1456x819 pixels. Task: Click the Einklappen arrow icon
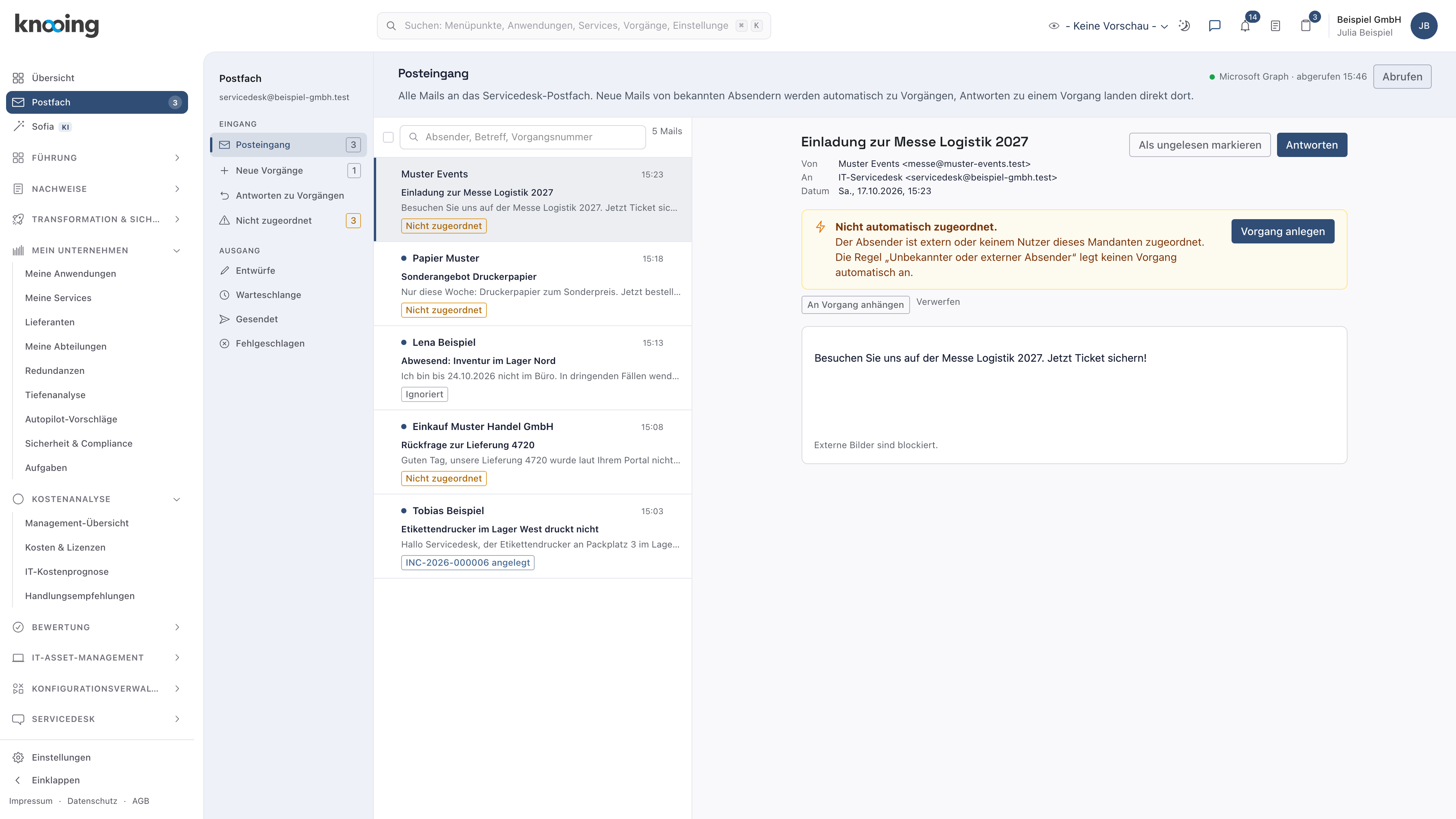pos(18,780)
